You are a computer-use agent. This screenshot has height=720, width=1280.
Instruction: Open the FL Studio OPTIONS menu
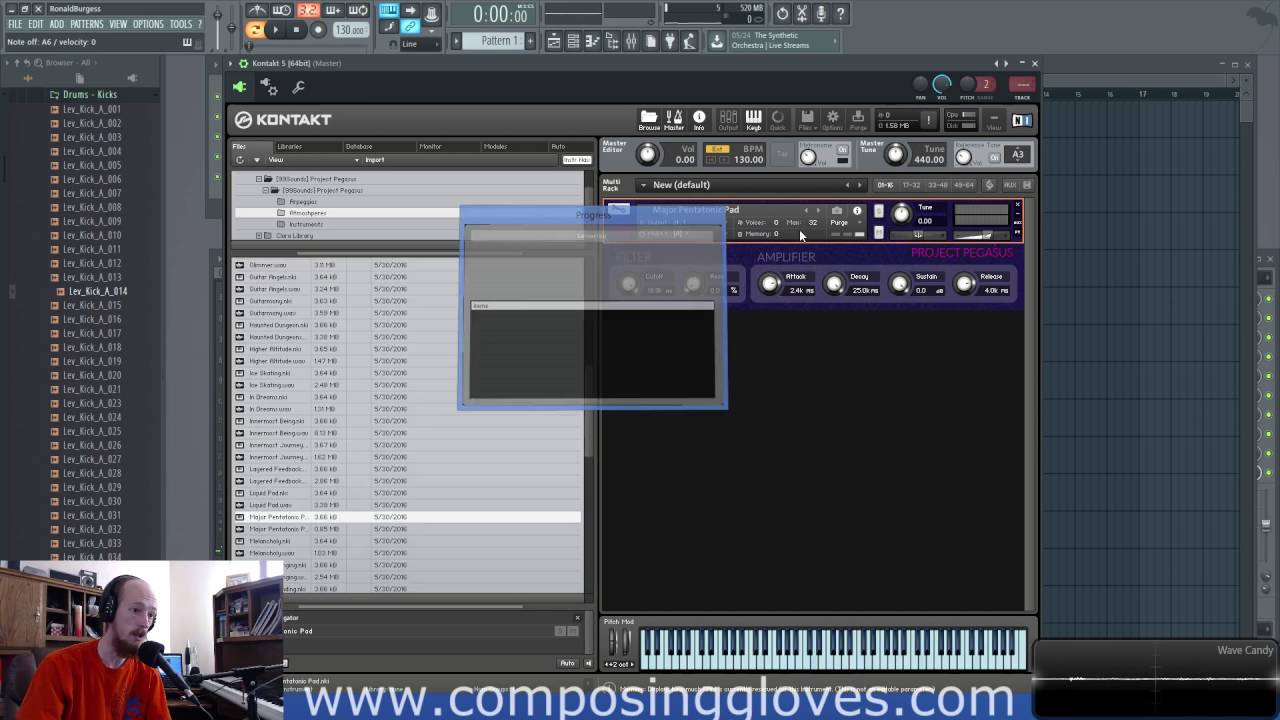click(148, 24)
